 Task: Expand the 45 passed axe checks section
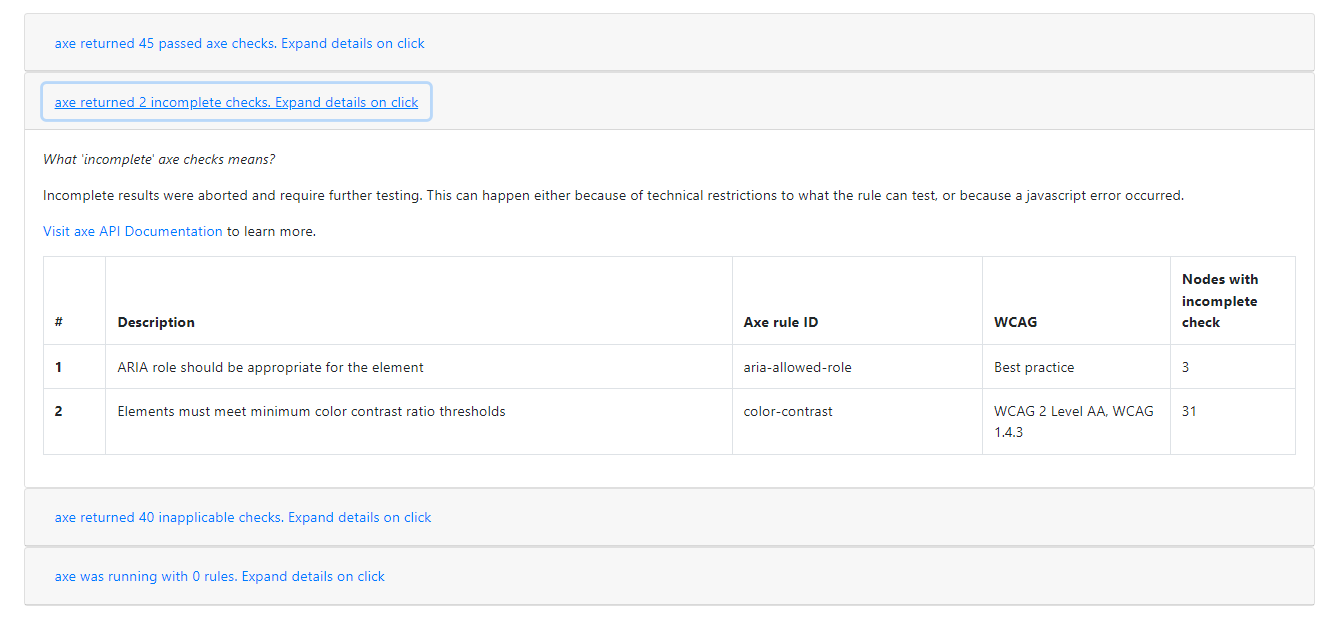point(239,44)
